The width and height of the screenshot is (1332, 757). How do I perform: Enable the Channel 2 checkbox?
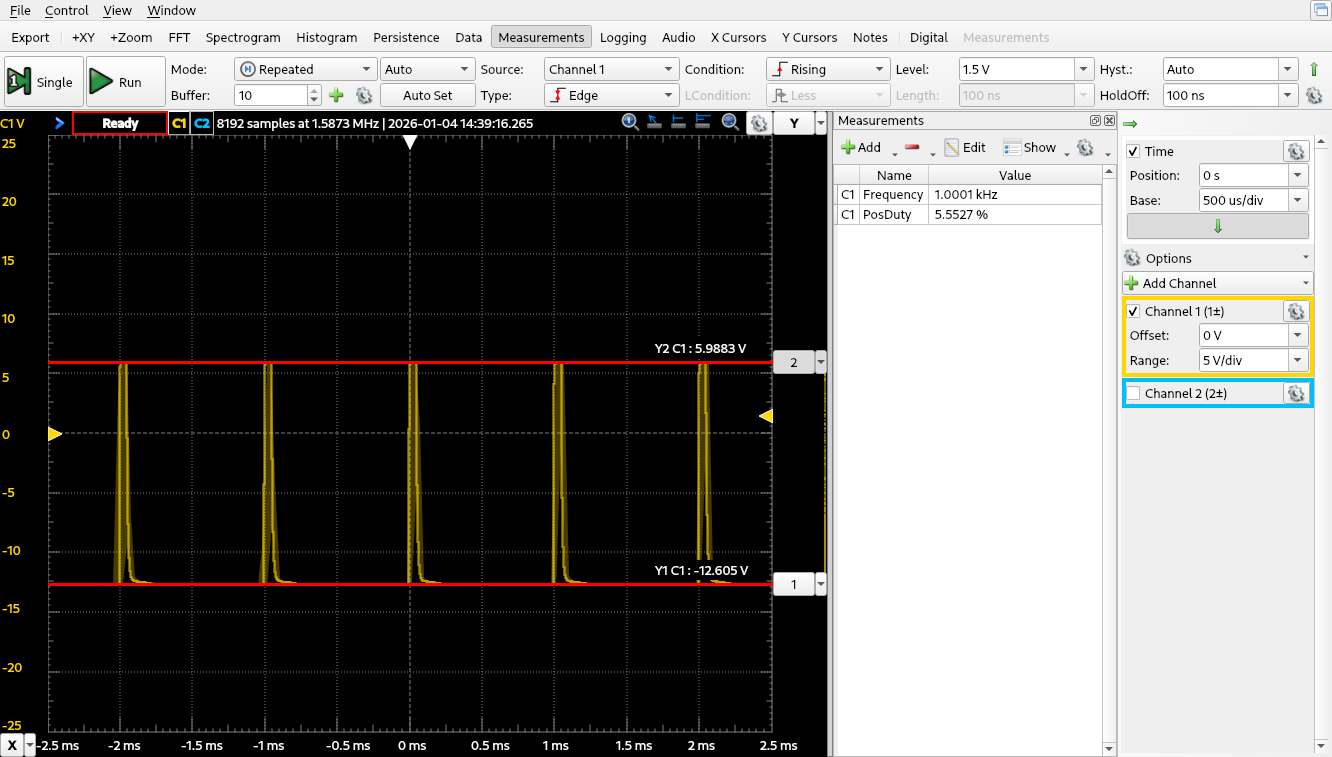[1133, 394]
